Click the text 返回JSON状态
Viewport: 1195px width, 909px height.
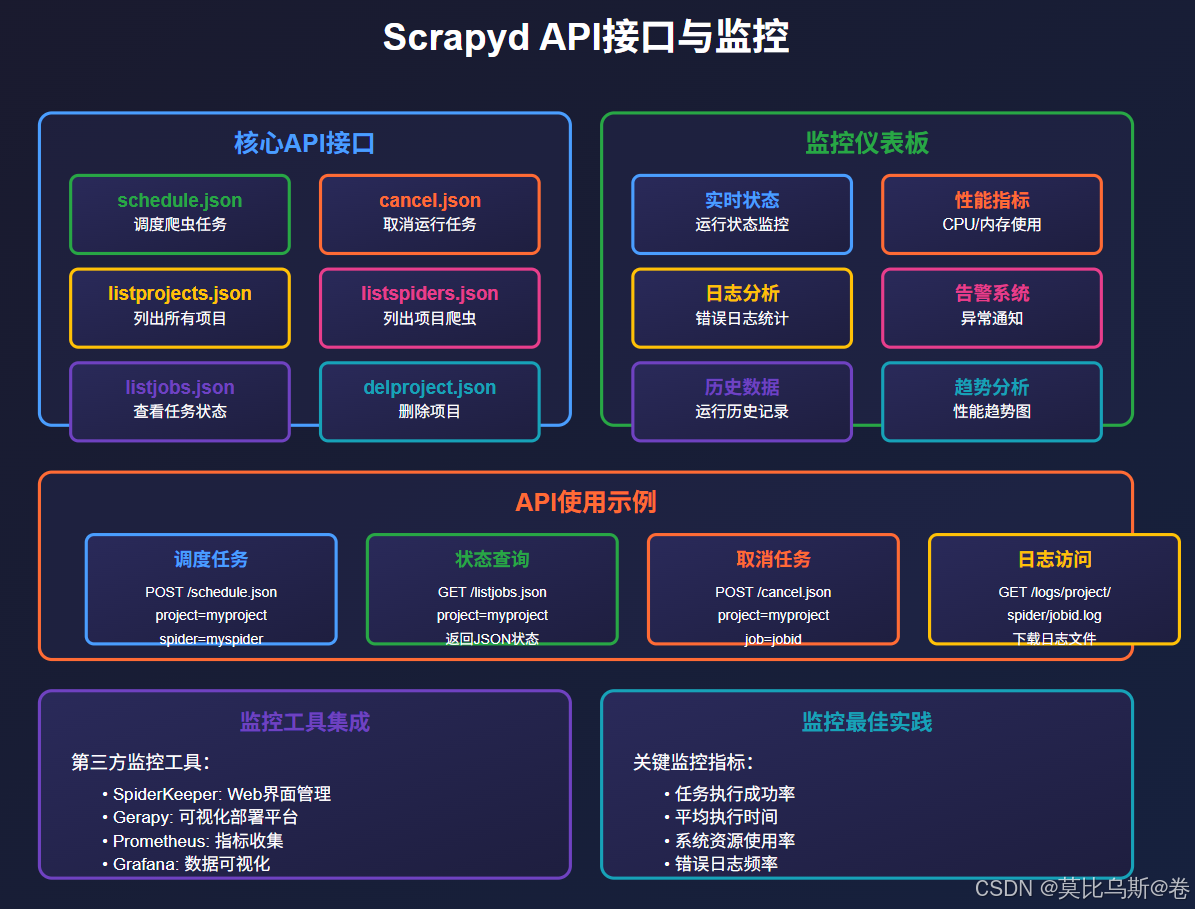492,639
